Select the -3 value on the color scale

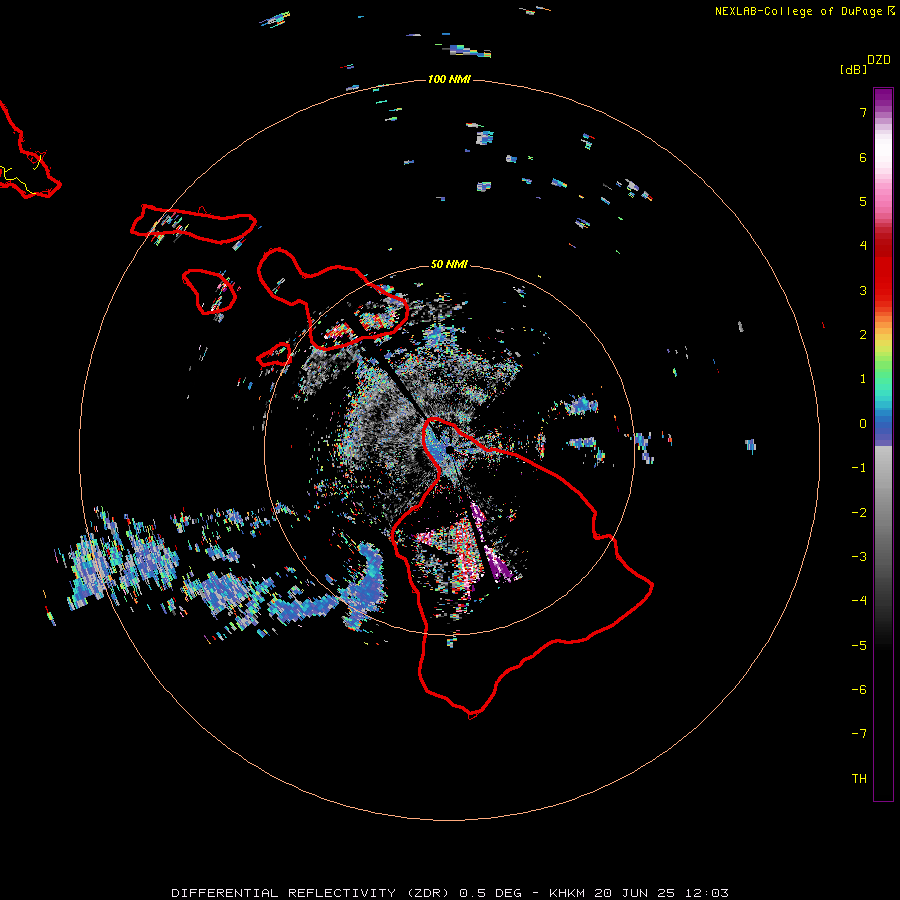(859, 557)
